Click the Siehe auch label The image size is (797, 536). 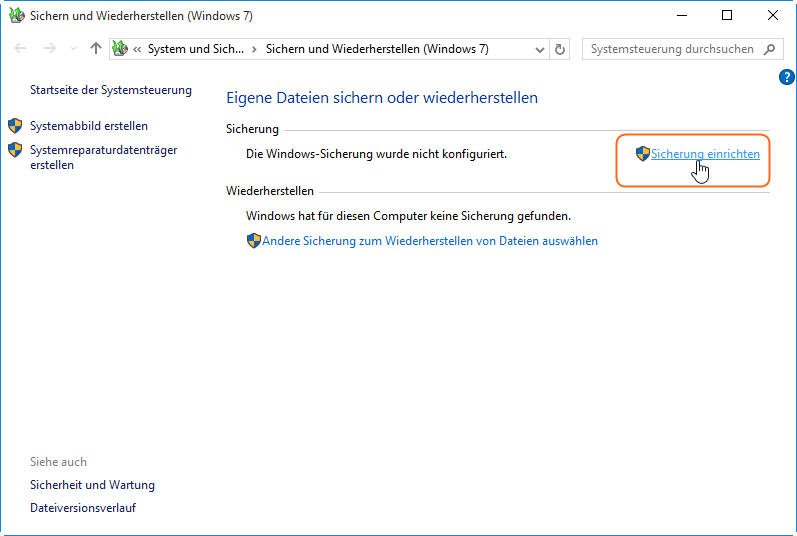(58, 462)
